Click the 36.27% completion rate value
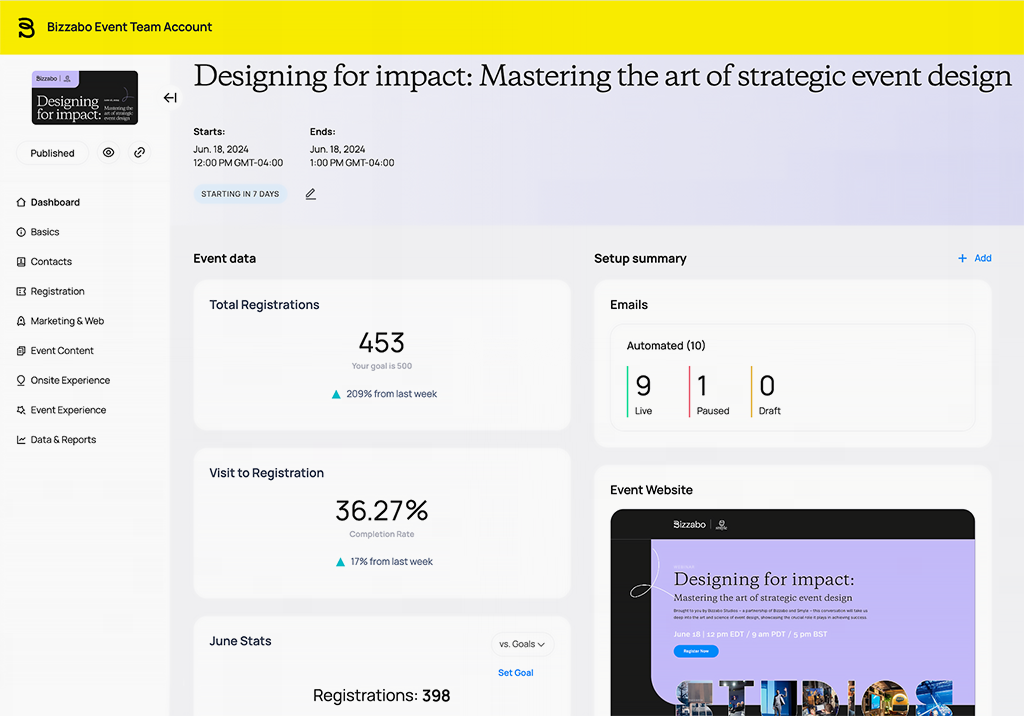This screenshot has width=1024, height=716. pyautogui.click(x=381, y=510)
